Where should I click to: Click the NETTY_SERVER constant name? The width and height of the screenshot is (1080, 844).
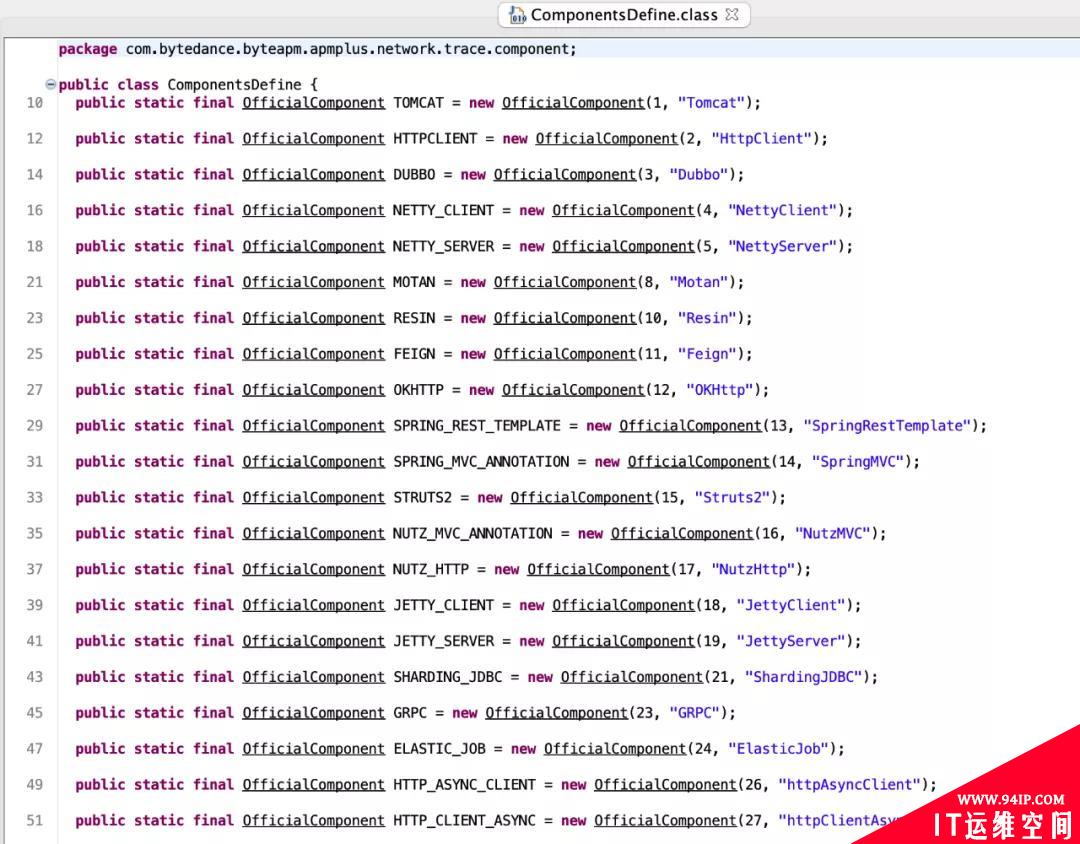pyautogui.click(x=444, y=246)
